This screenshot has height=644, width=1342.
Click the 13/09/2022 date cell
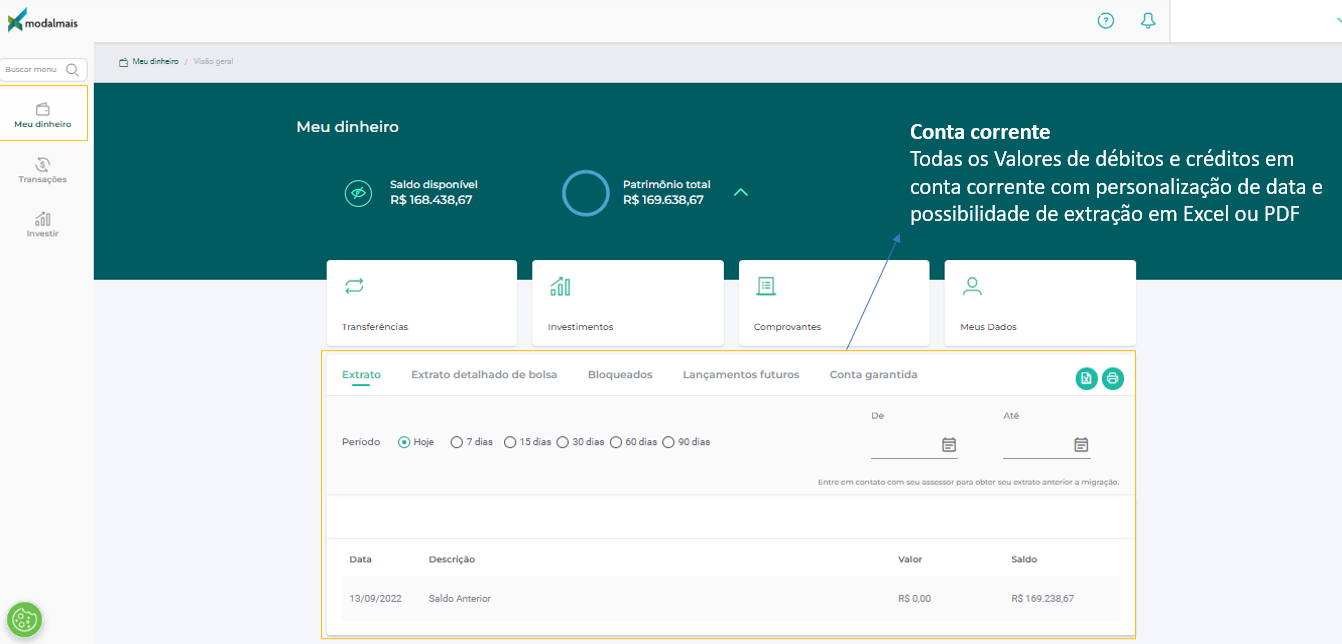pyautogui.click(x=375, y=599)
